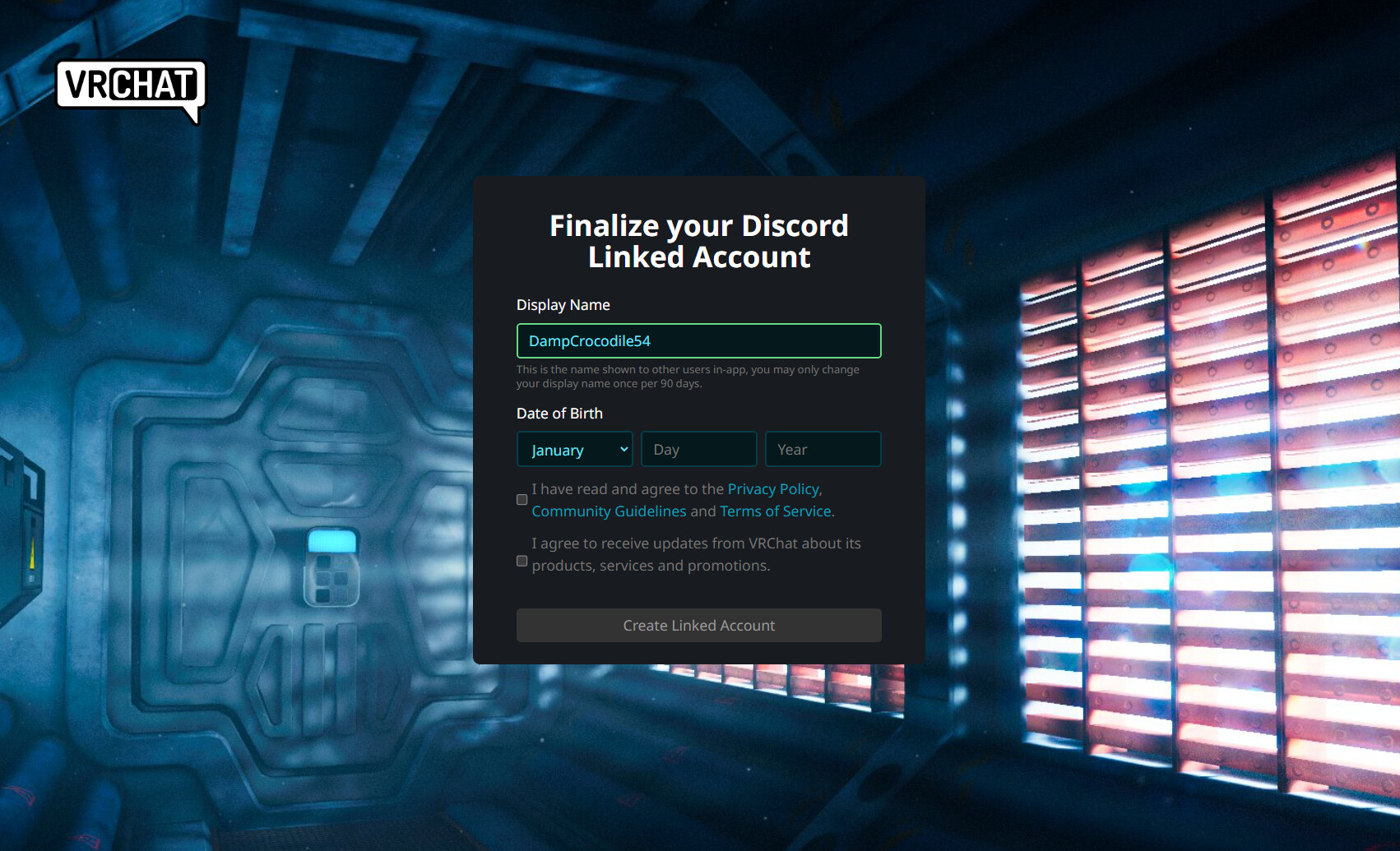Click the VRChat logo
The width and height of the screenshot is (1400, 851).
click(x=131, y=90)
